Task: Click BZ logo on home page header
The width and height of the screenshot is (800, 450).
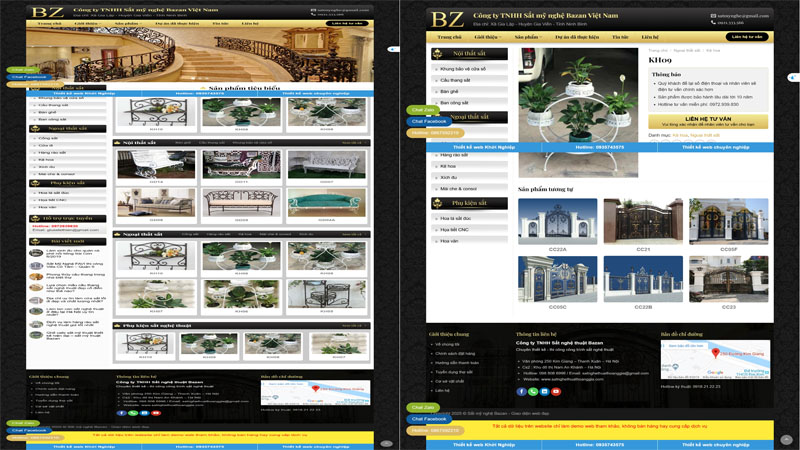Action: coord(47,12)
